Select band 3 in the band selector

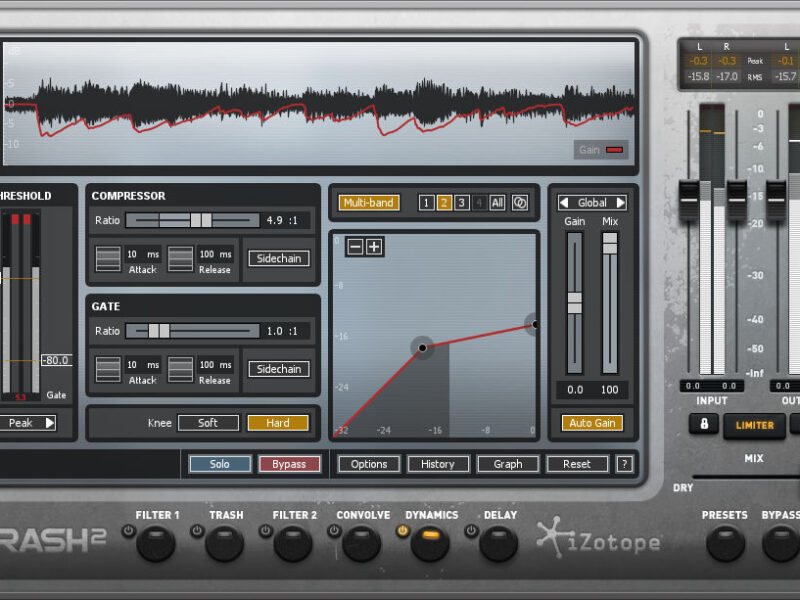coord(461,203)
